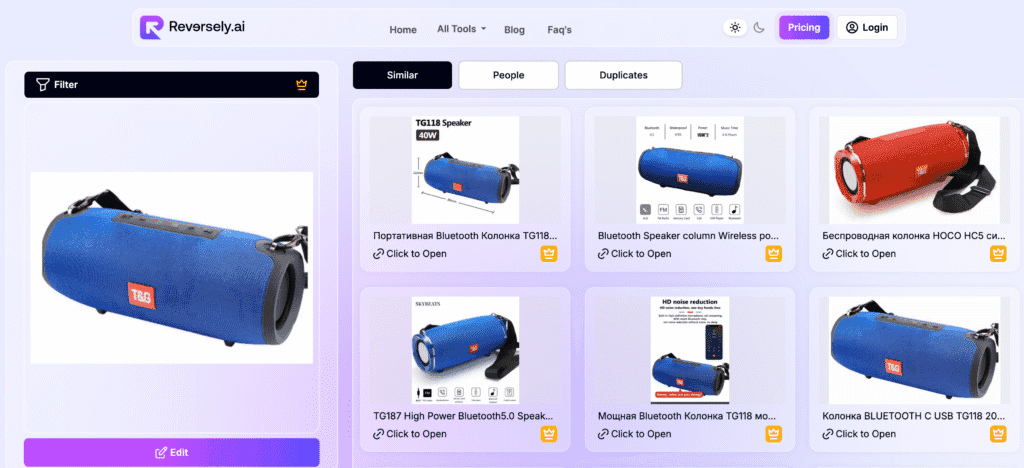Click crown badge on Мощная Bluetooth Колонка result
This screenshot has height=468, width=1024.
point(773,434)
